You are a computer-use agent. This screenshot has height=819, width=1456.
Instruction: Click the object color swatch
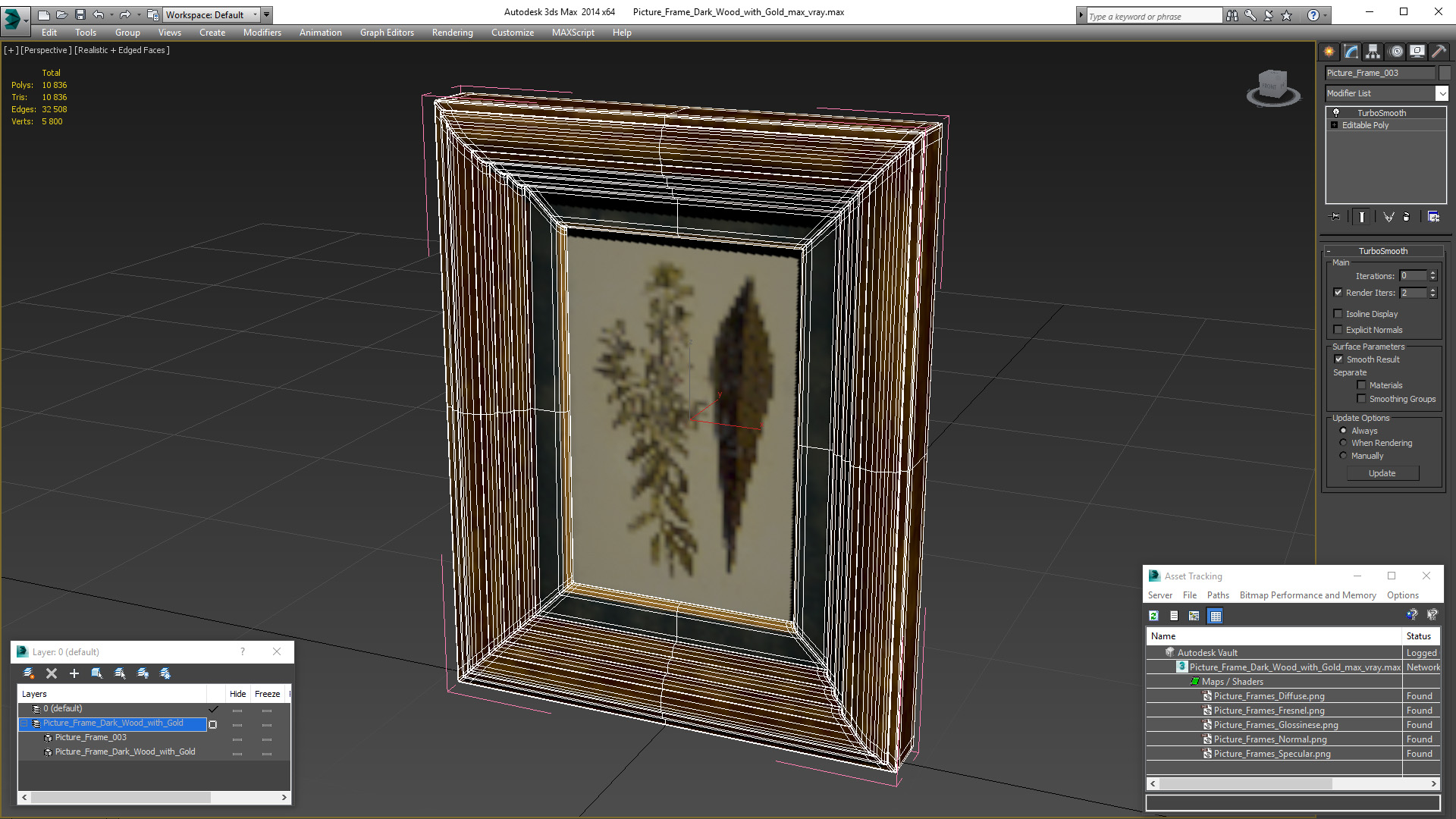click(1444, 73)
